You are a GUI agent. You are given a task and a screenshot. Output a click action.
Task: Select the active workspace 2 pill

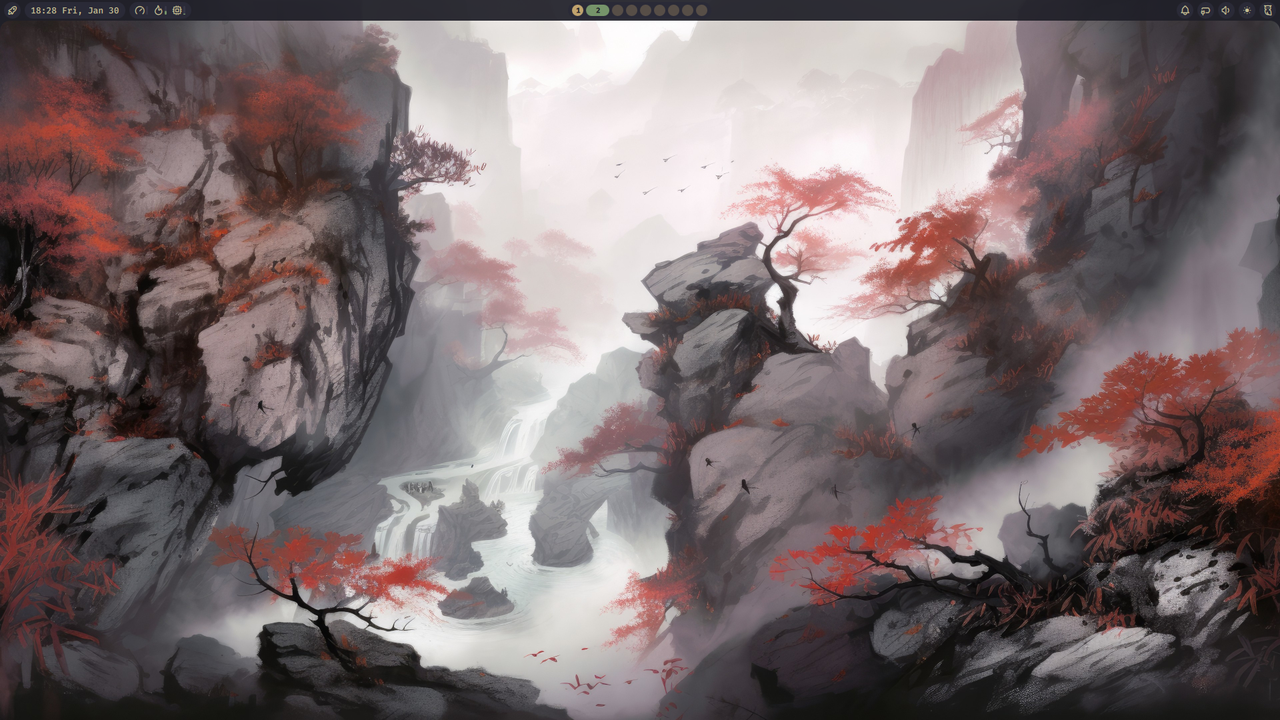pos(597,10)
